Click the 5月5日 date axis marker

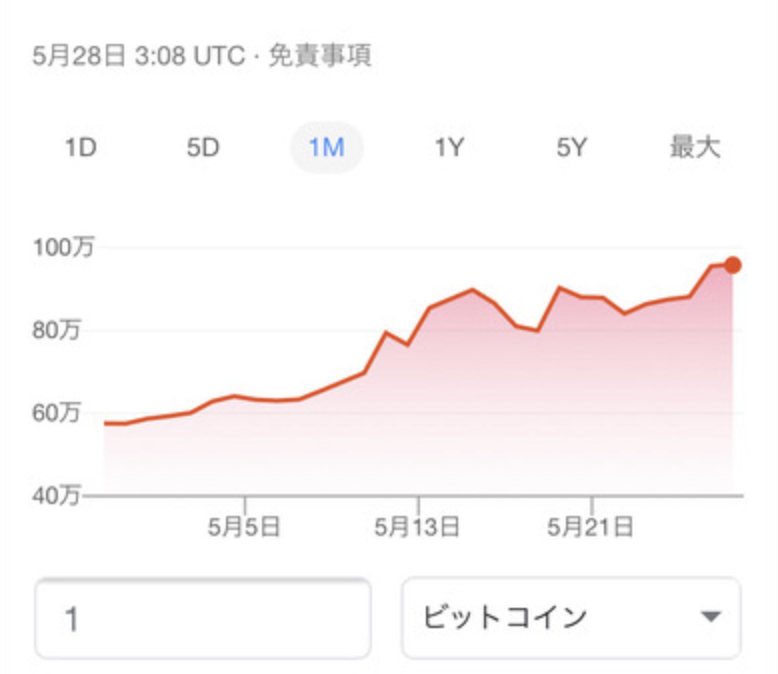[244, 527]
